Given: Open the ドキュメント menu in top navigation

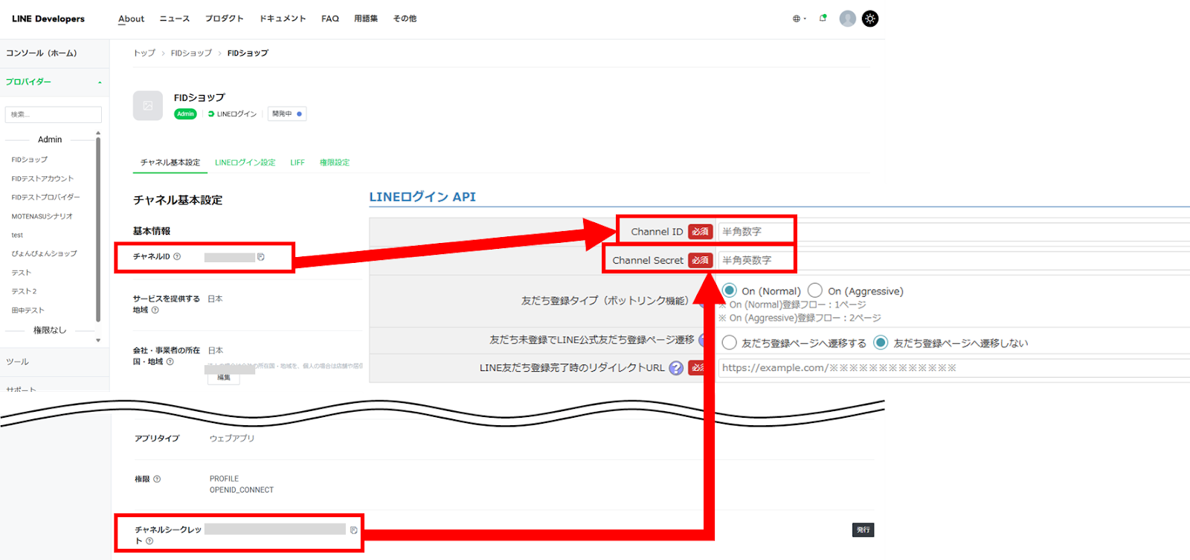Looking at the screenshot, I should (282, 18).
